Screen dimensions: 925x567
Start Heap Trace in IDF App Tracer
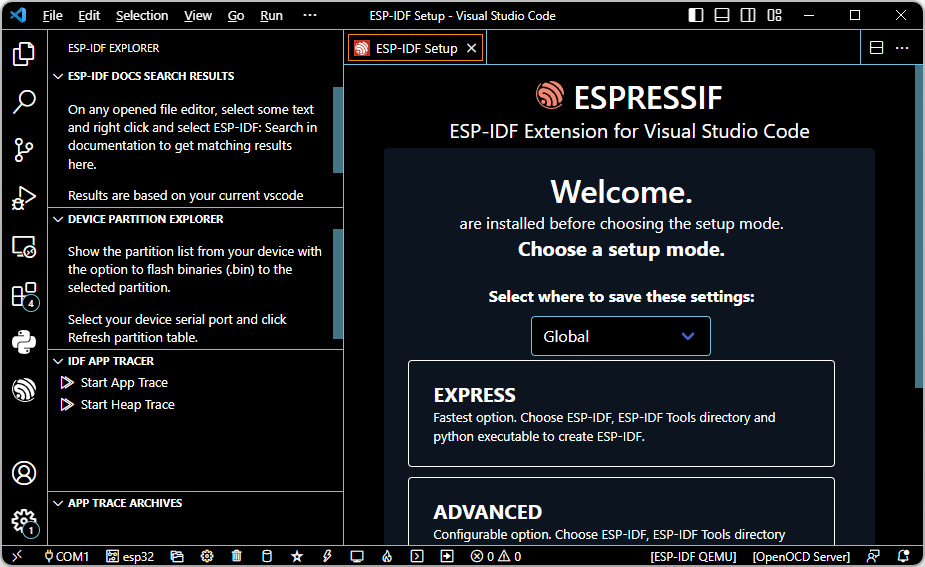[x=127, y=405]
